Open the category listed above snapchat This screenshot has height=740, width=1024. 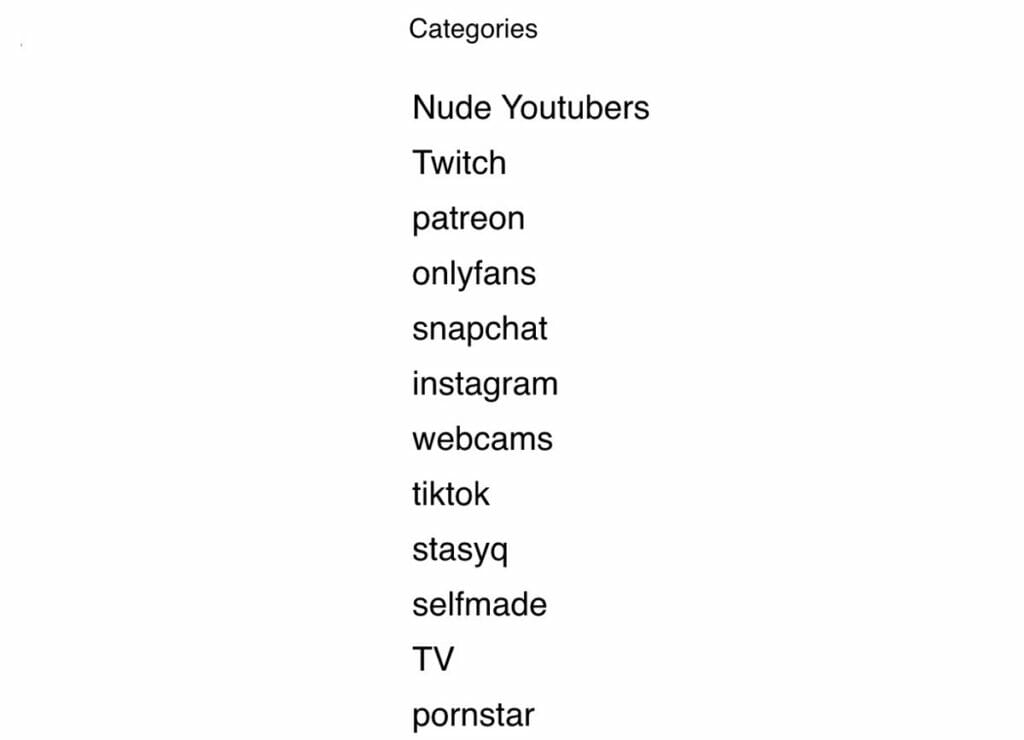(x=474, y=274)
